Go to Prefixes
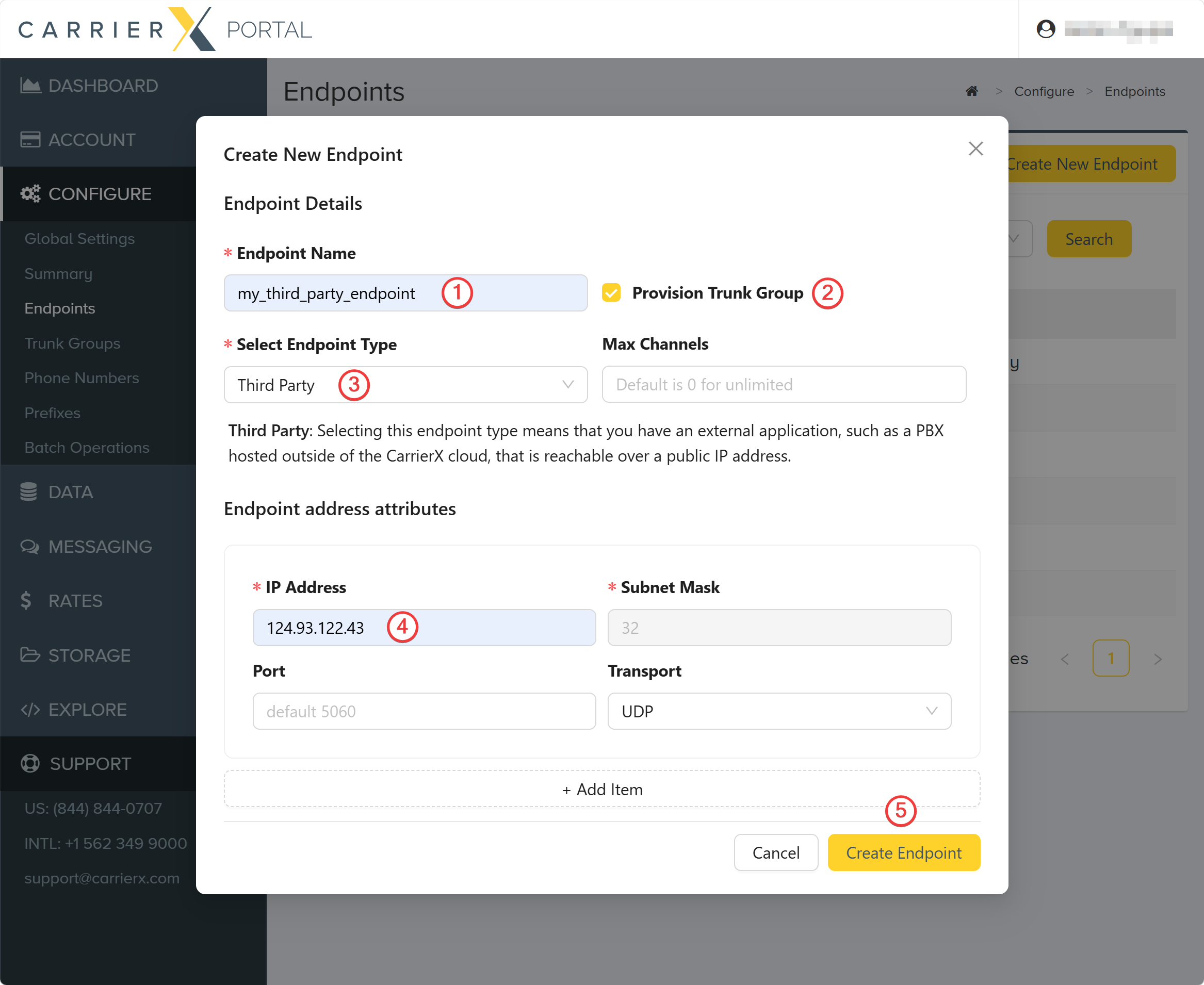The image size is (1204, 985). tap(52, 413)
